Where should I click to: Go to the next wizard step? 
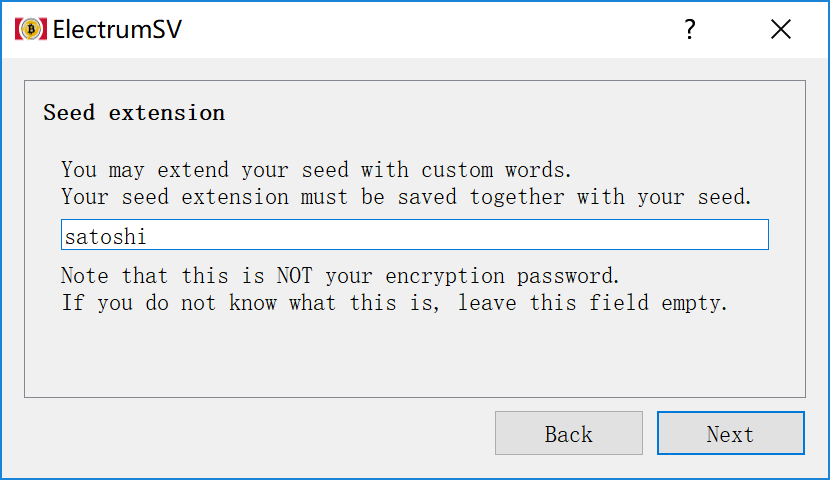coord(730,433)
